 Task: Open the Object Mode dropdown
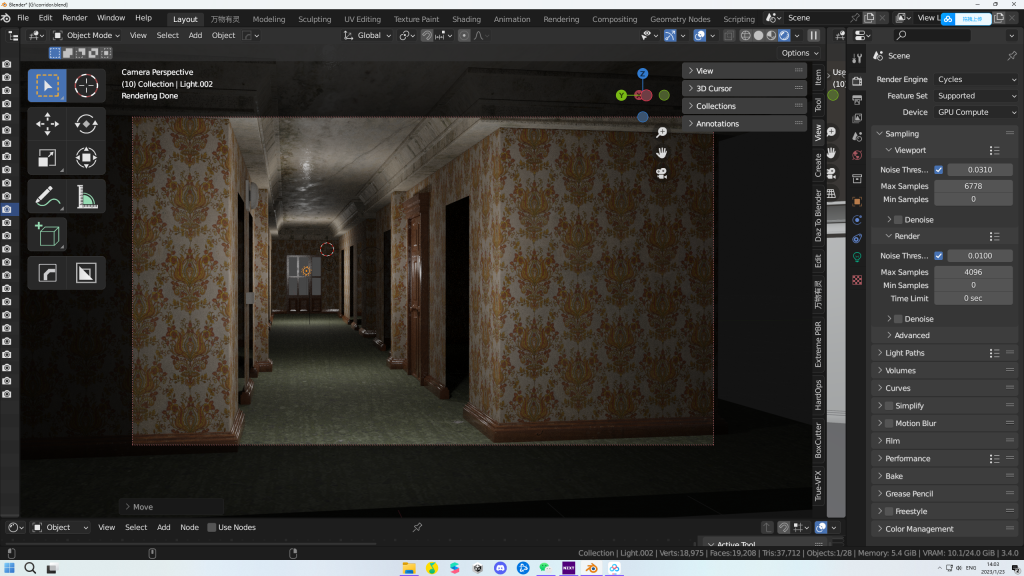pos(87,35)
